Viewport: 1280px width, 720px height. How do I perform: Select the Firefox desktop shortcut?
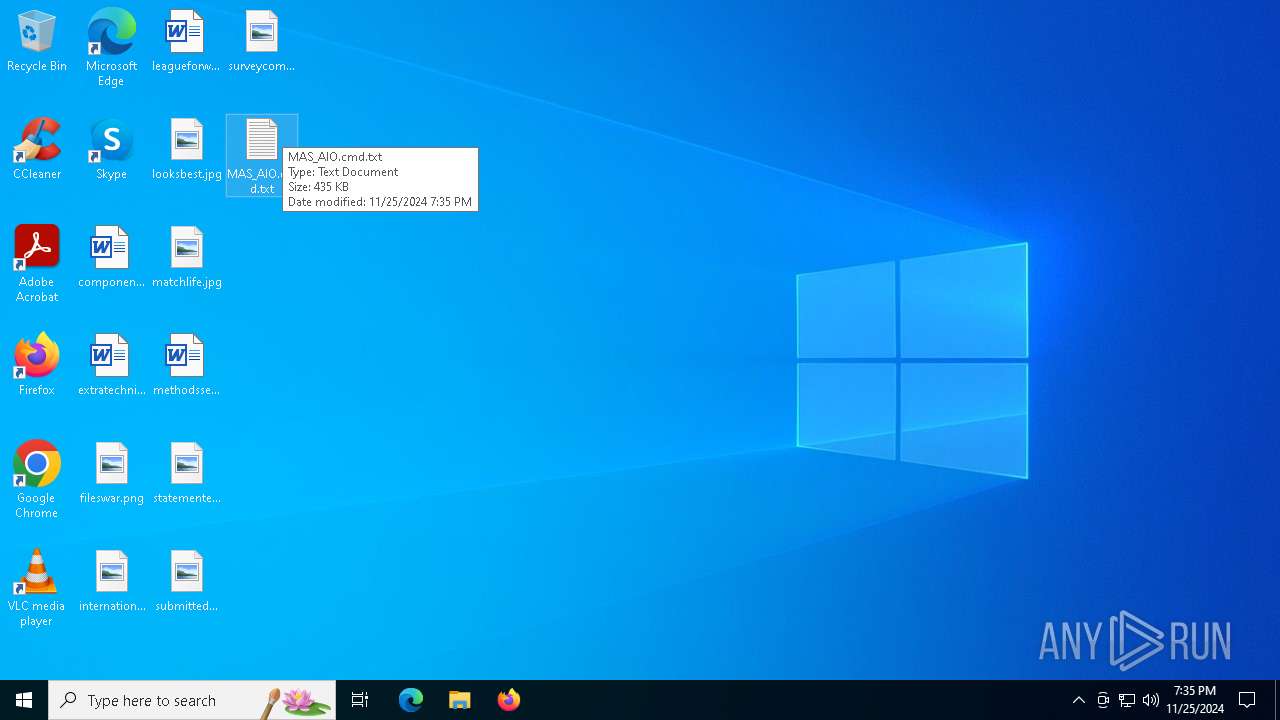(x=37, y=366)
